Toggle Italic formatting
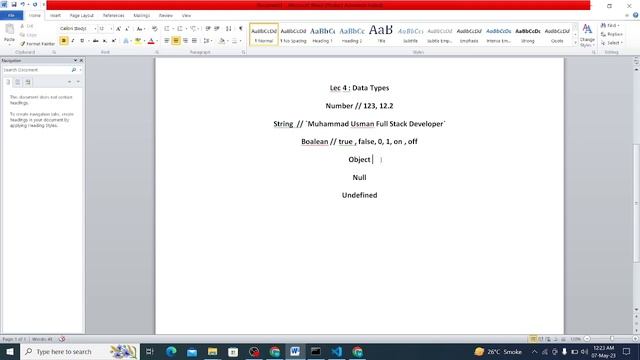The width and height of the screenshot is (640, 360). pos(73,41)
